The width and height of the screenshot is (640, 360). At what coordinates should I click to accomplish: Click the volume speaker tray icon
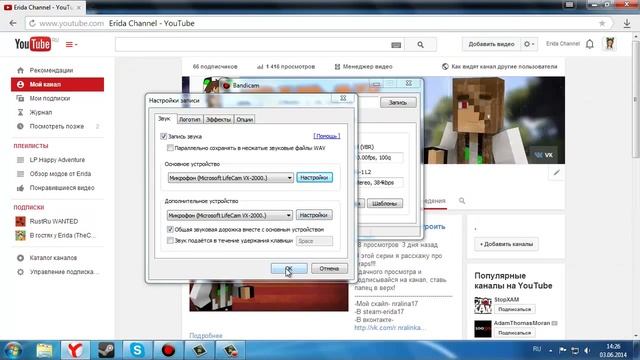tap(587, 350)
